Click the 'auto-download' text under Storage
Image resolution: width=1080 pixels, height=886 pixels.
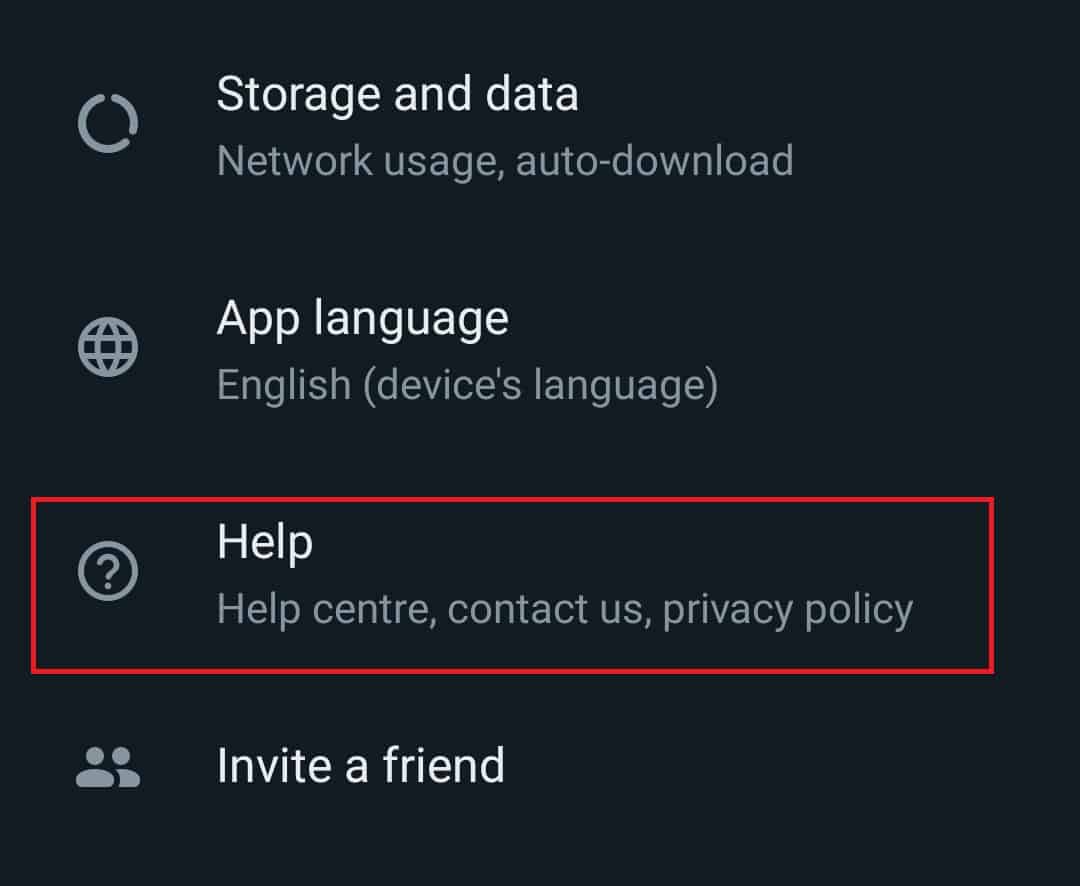click(654, 161)
